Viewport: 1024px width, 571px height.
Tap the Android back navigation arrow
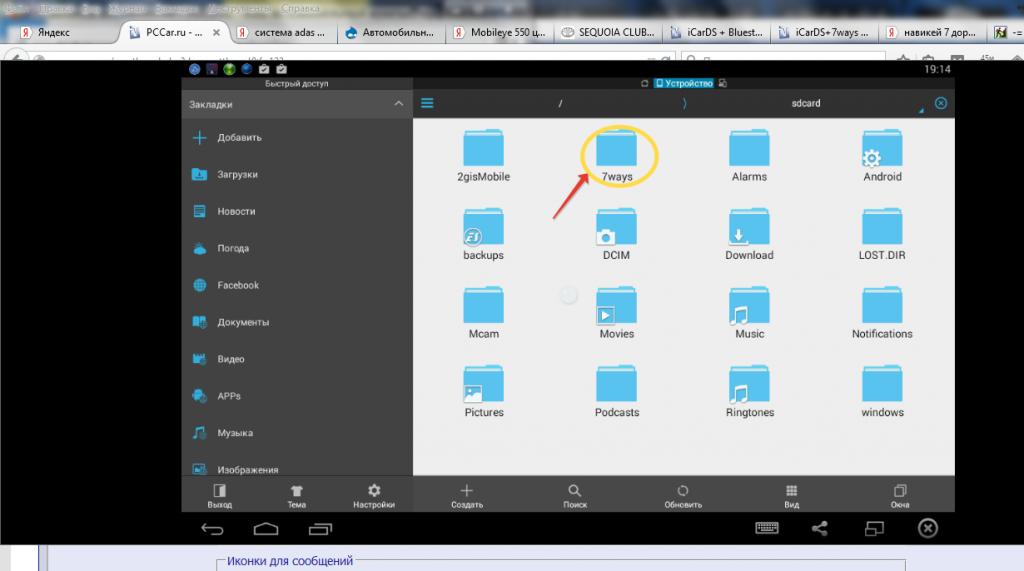[x=212, y=528]
